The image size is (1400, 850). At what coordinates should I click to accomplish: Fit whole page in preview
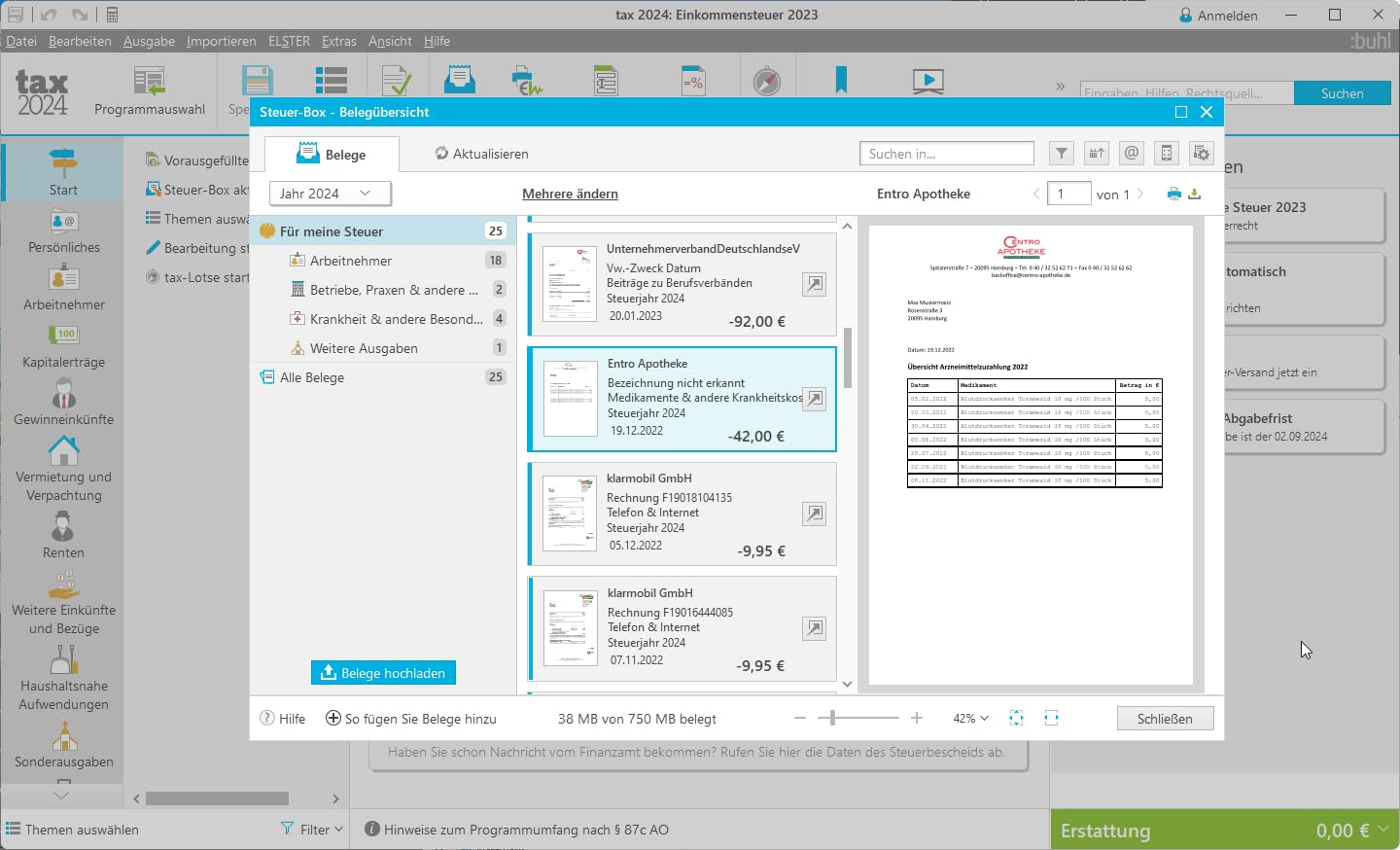click(1017, 718)
